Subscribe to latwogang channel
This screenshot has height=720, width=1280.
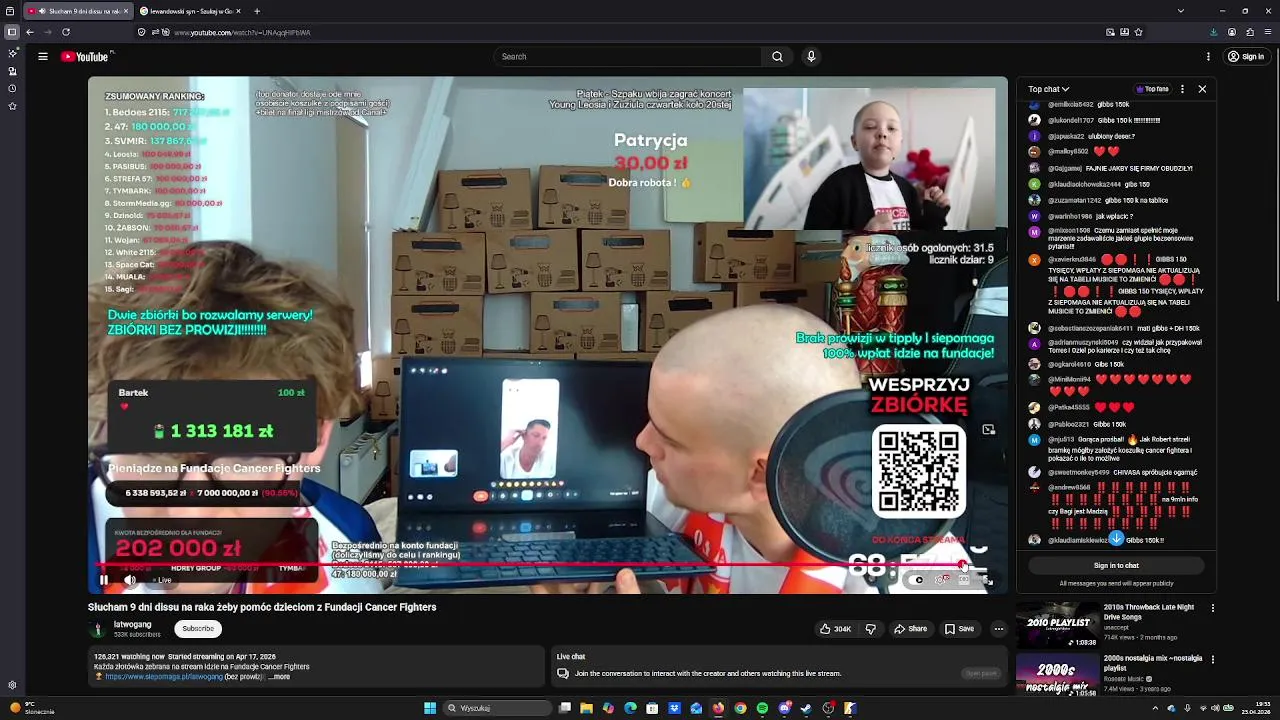198,629
